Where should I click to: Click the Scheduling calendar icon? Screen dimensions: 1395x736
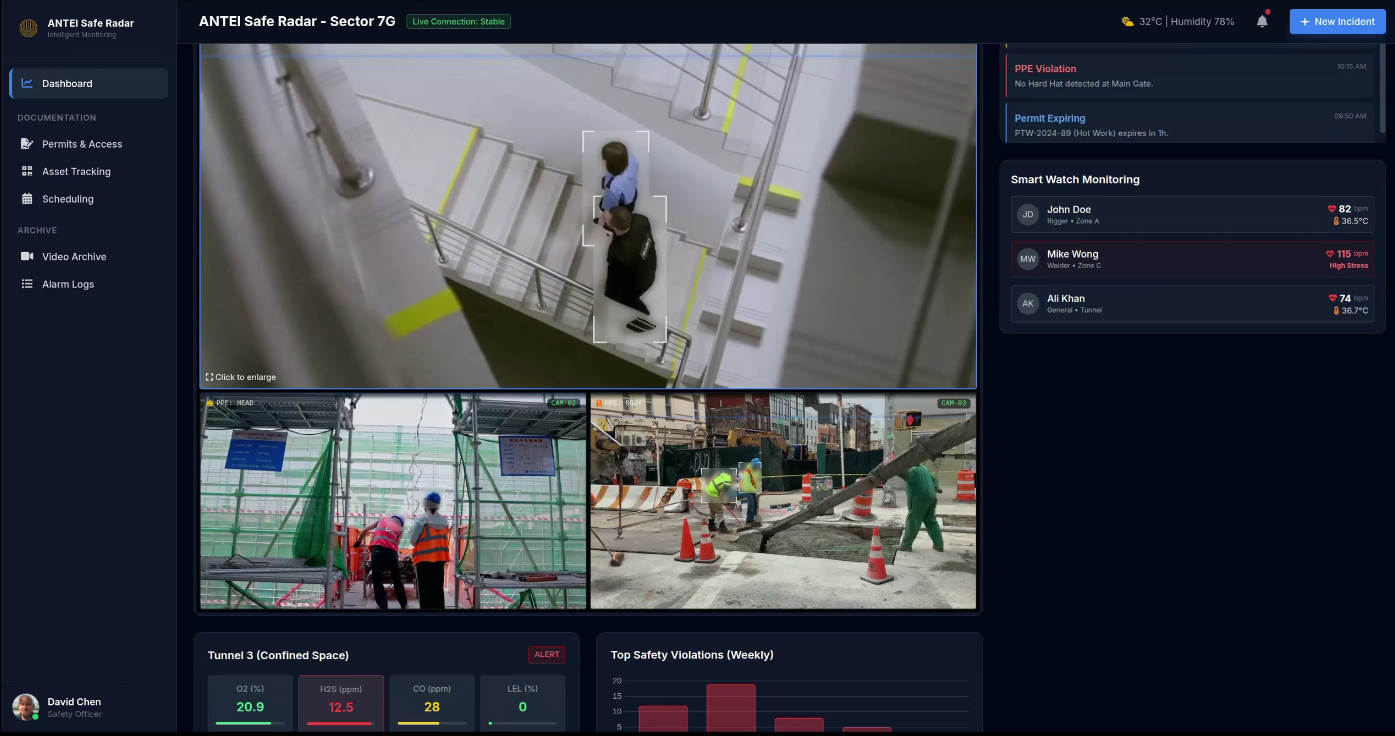[27, 199]
